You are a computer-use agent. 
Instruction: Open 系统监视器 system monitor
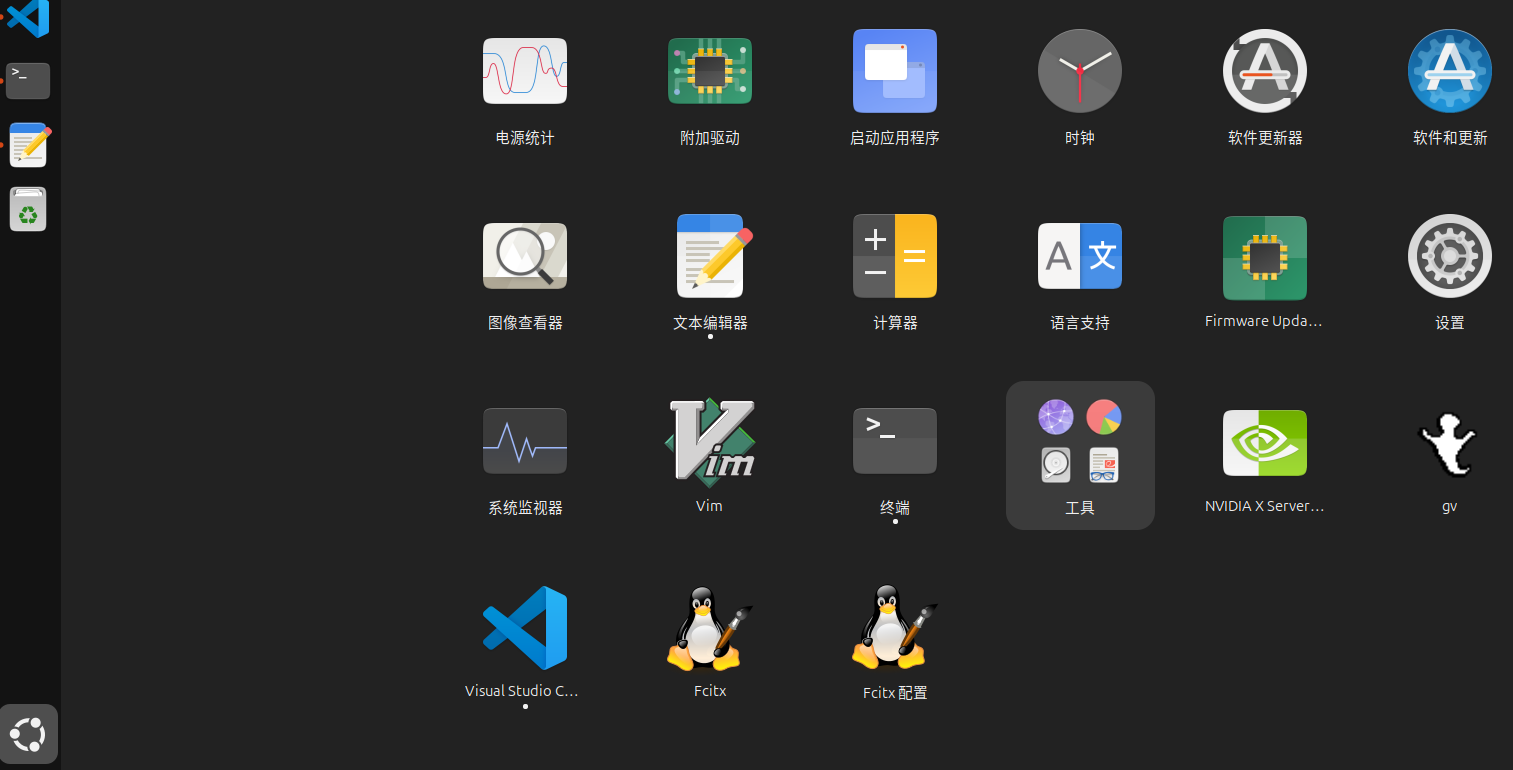tap(525, 441)
